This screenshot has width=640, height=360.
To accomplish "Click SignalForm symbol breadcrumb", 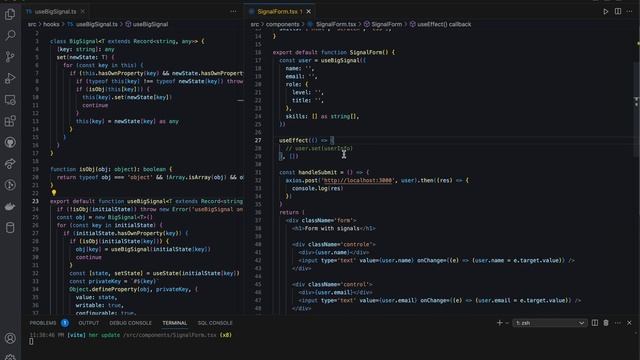I will click(x=387, y=24).
